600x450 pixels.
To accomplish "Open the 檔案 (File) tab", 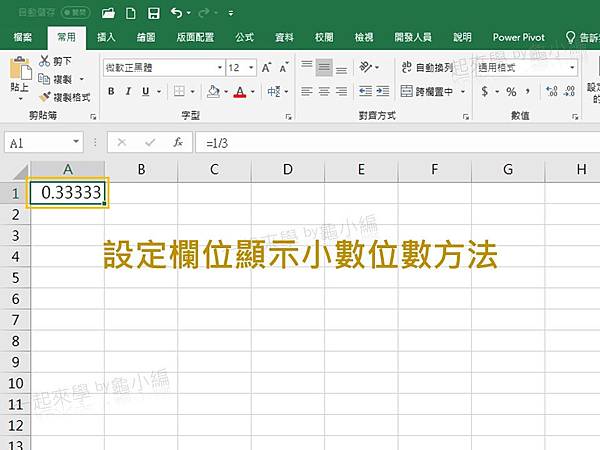I will click(23, 37).
